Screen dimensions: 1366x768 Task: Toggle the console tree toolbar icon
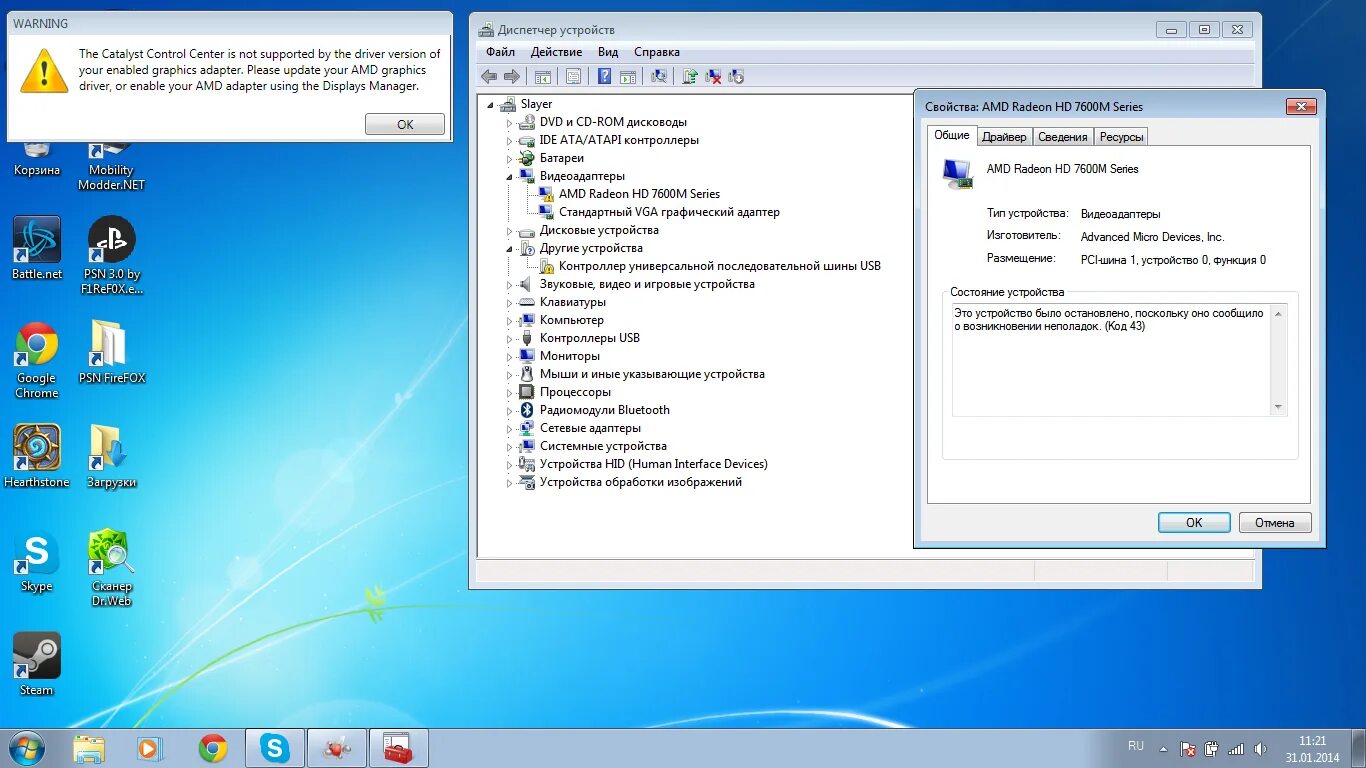point(543,76)
